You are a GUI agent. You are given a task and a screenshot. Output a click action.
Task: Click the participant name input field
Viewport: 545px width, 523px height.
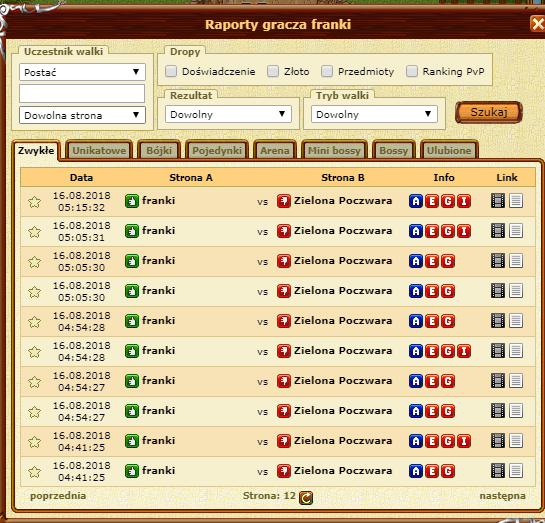click(x=82, y=93)
